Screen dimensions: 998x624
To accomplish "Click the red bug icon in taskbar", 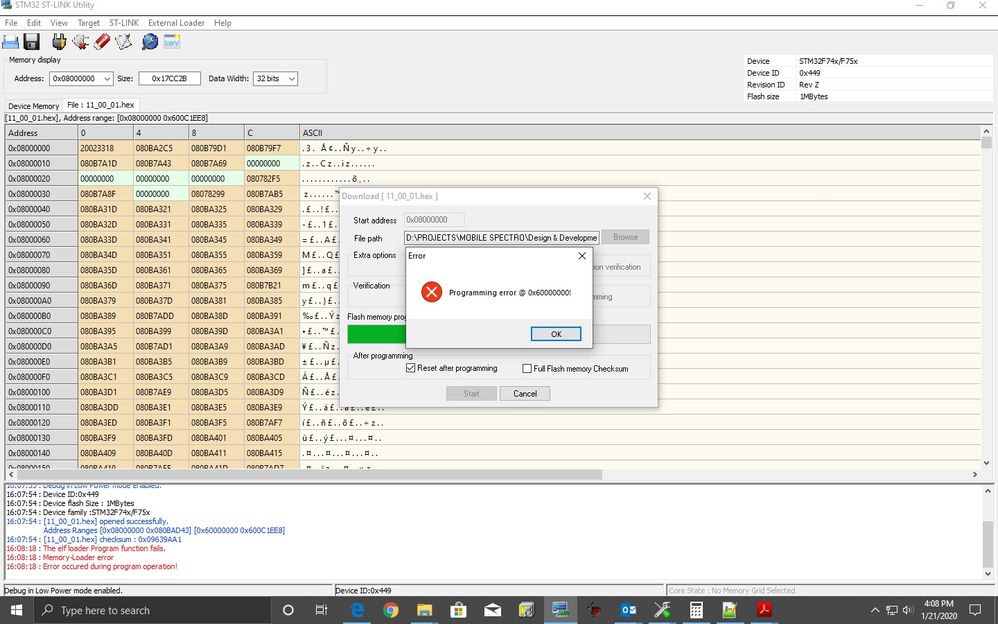I will tap(594, 610).
